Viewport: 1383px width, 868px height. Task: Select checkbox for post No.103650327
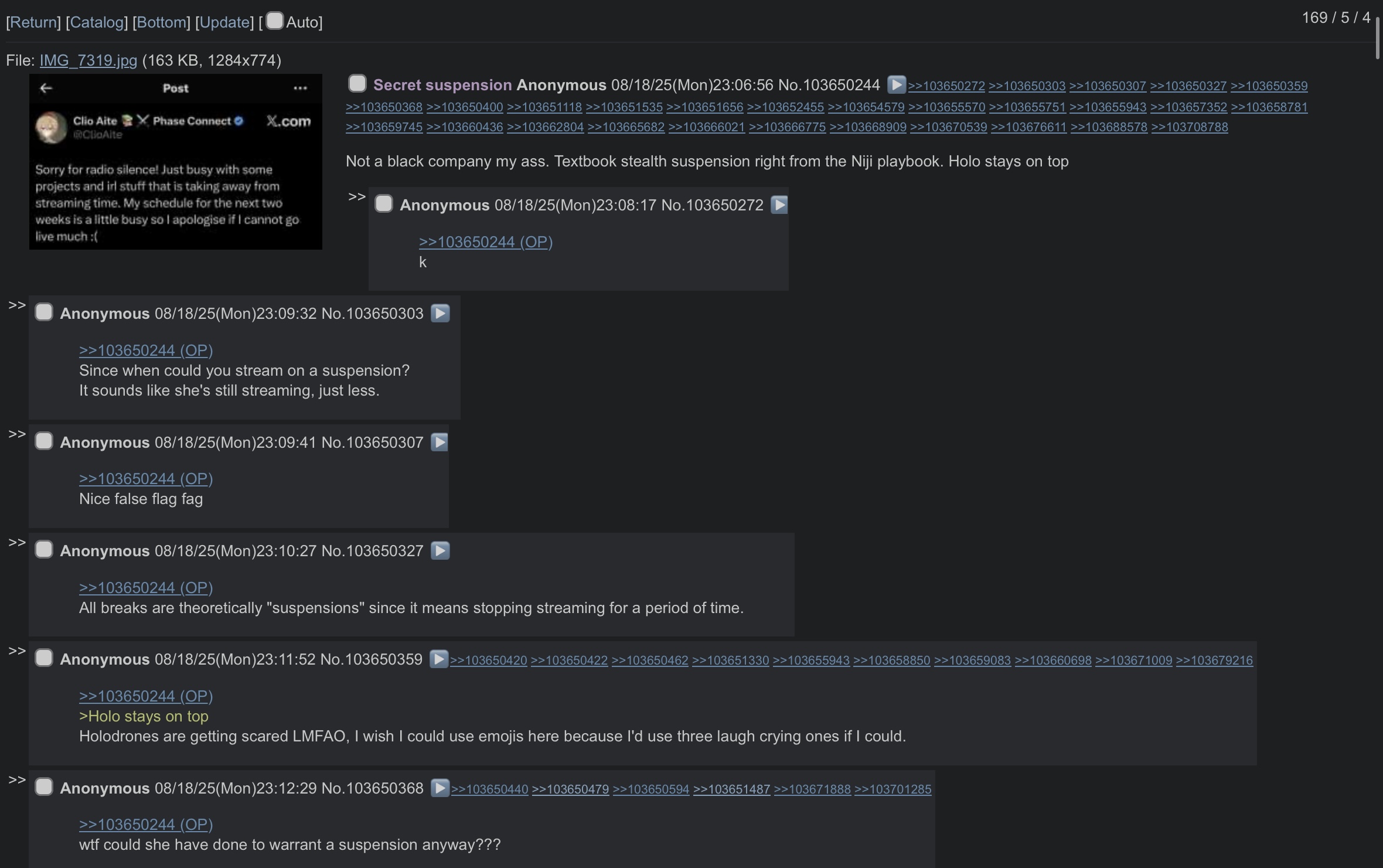point(44,550)
